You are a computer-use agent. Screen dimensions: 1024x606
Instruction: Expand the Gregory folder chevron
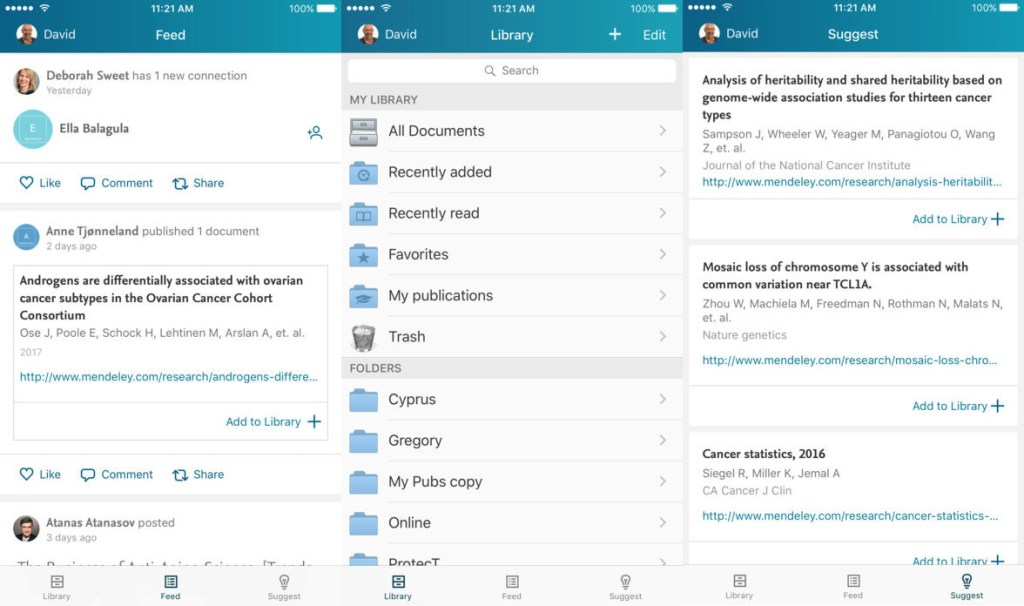coord(662,440)
